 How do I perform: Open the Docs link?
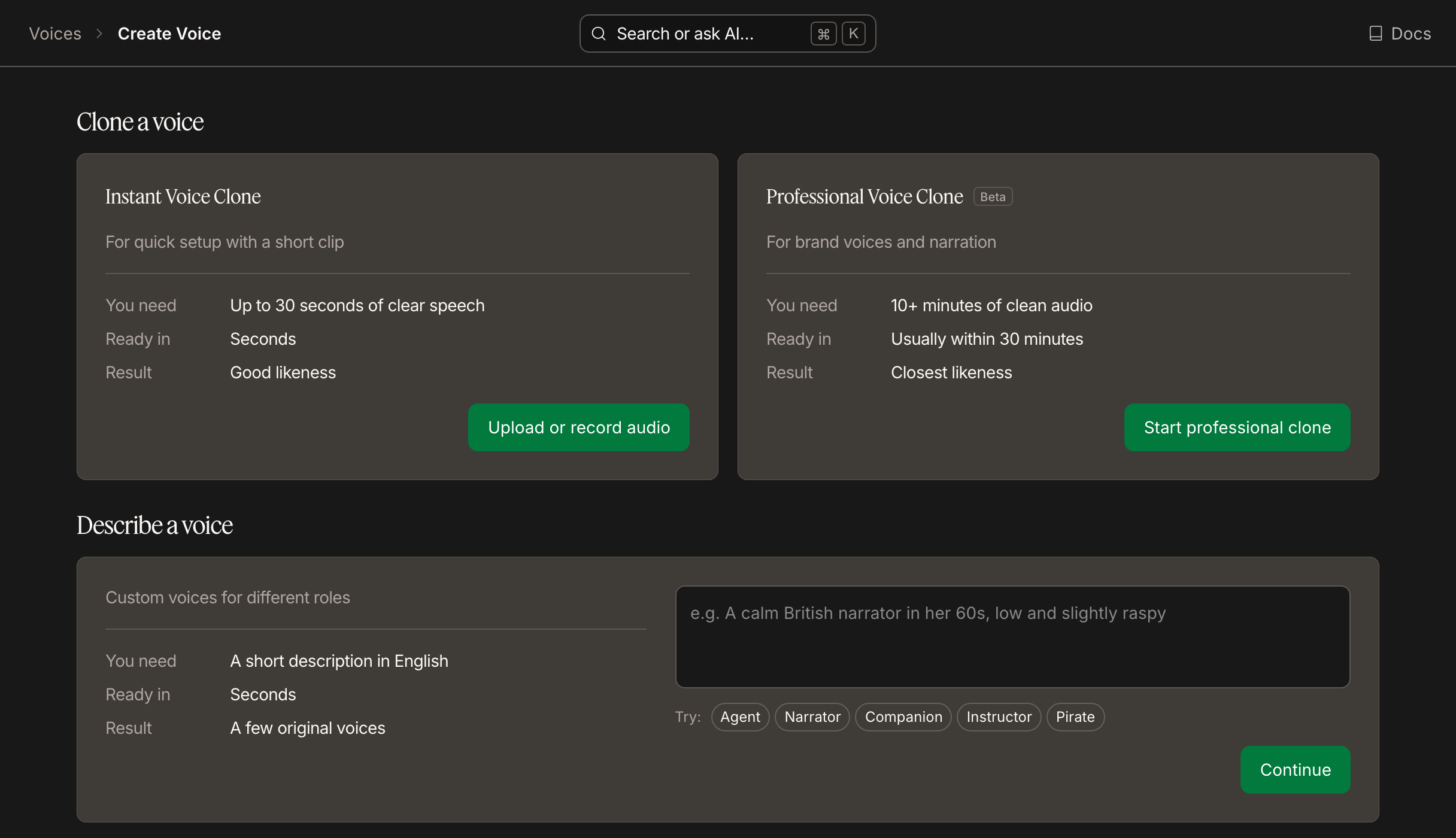1400,34
